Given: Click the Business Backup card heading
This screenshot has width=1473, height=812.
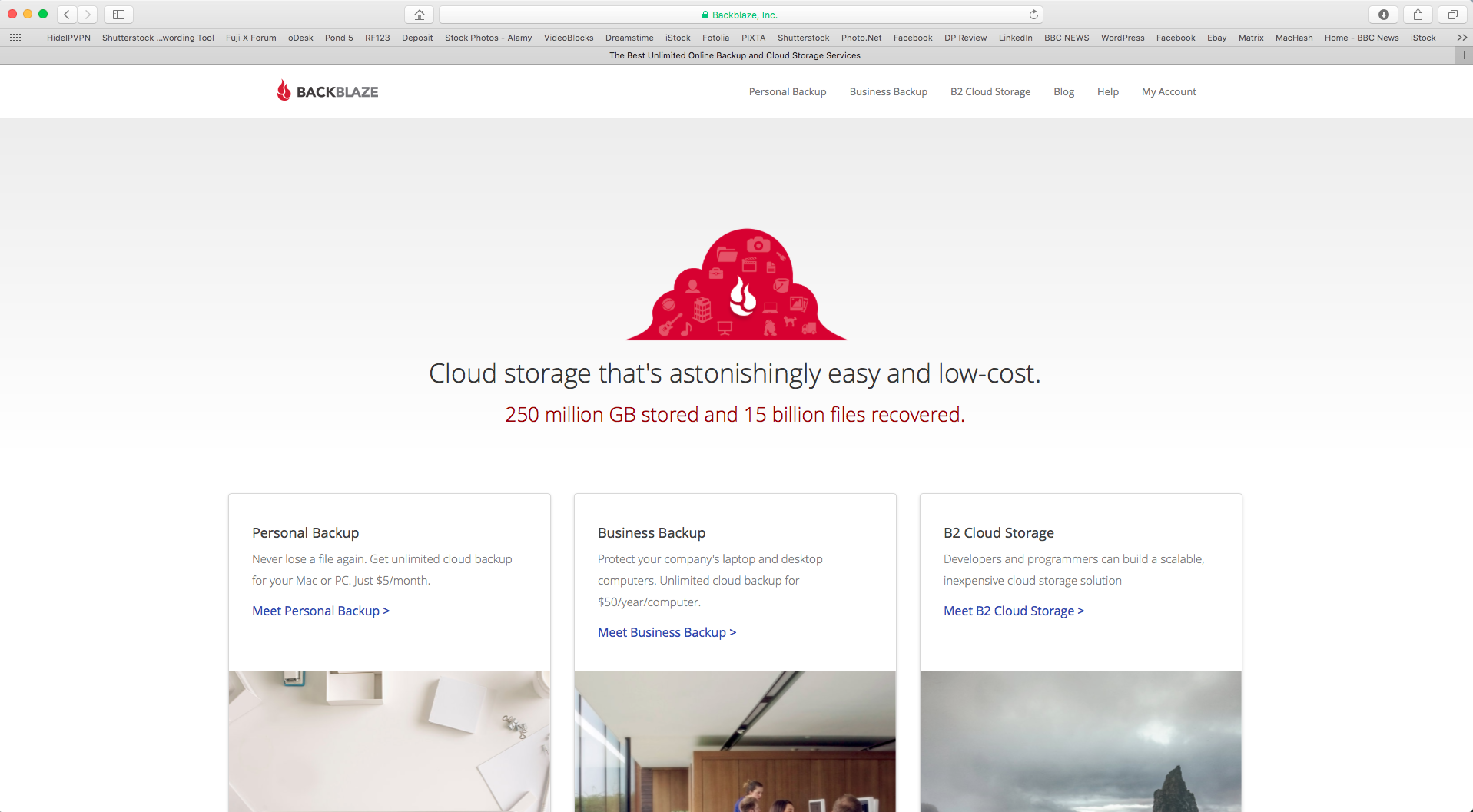Looking at the screenshot, I should point(652,532).
